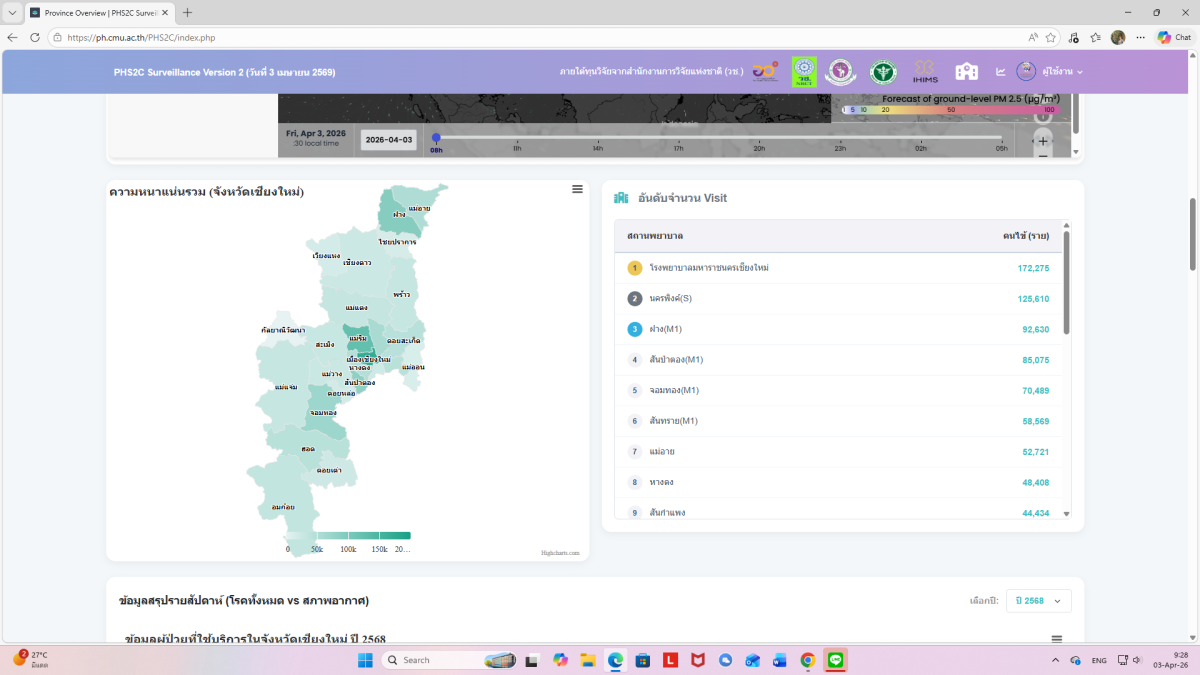Viewport: 1200px width, 675px height.
Task: Open the density map chart hamburger menu
Action: (577, 189)
